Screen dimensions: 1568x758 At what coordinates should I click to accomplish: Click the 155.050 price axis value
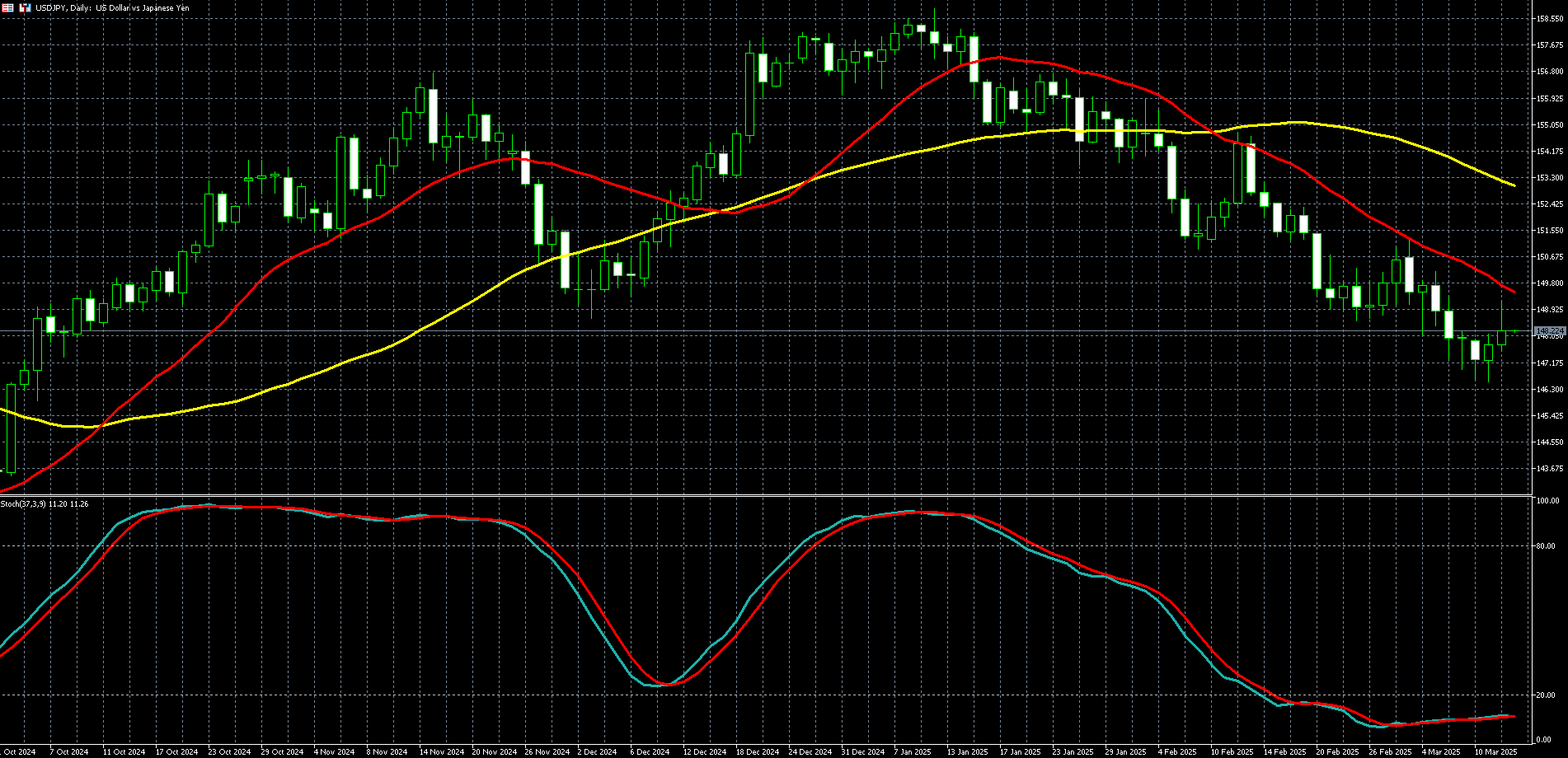[x=1550, y=125]
